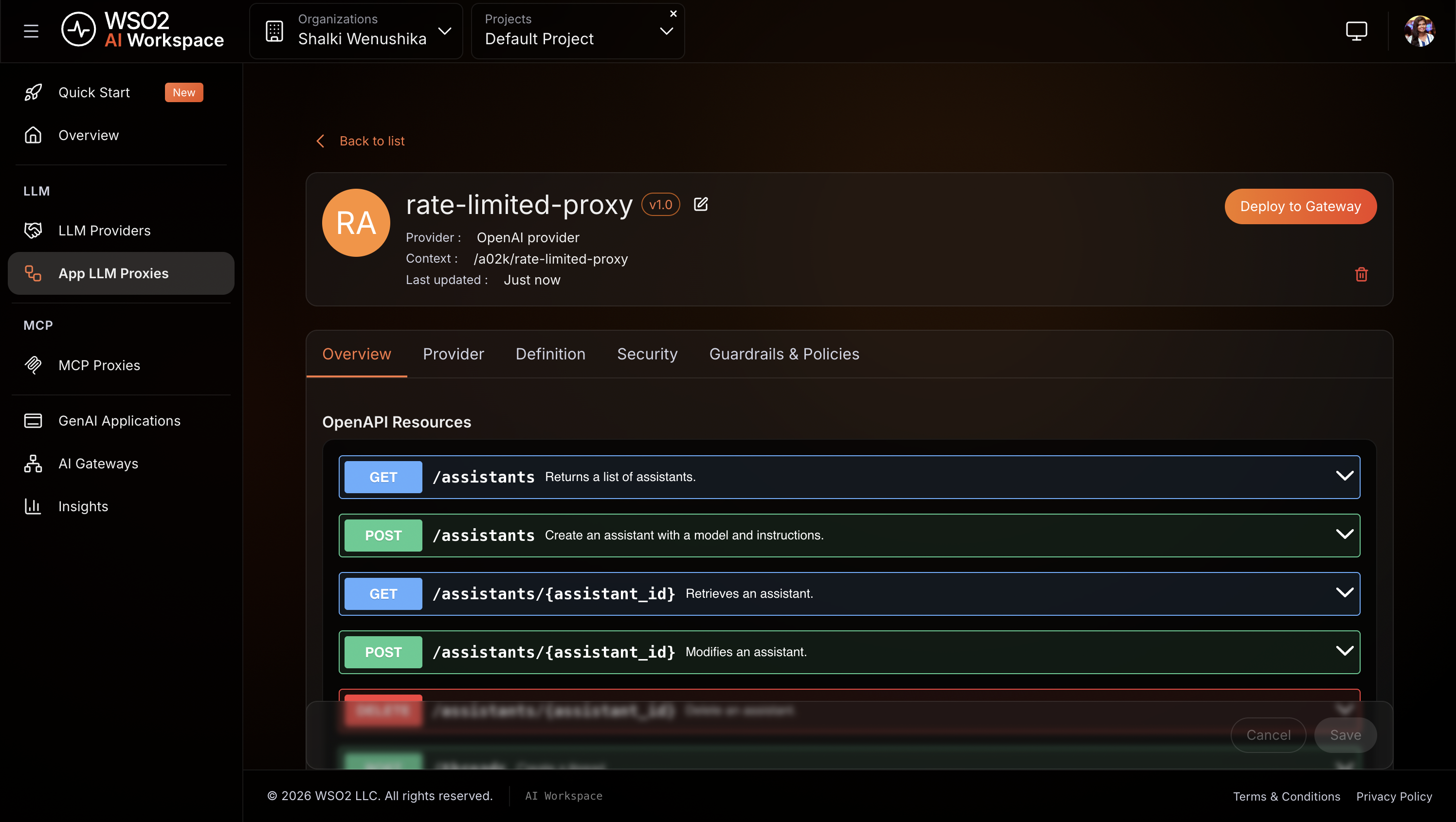Screen dimensions: 1456x822
Task: Click the LLM Providers handshake icon
Action: pos(33,231)
